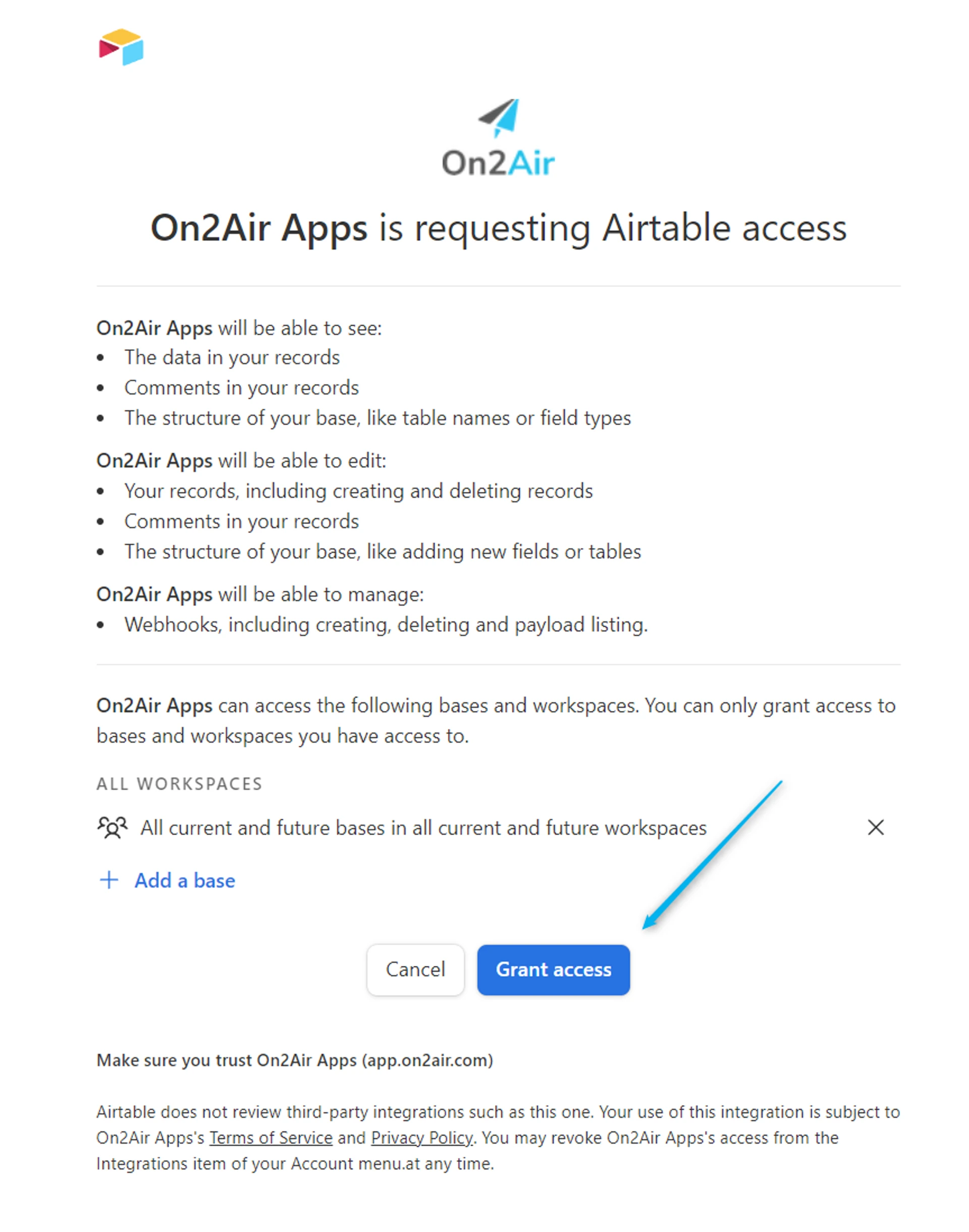Click the Airtable logo in the corner
Screen dimensions: 969x1232
[x=121, y=47]
